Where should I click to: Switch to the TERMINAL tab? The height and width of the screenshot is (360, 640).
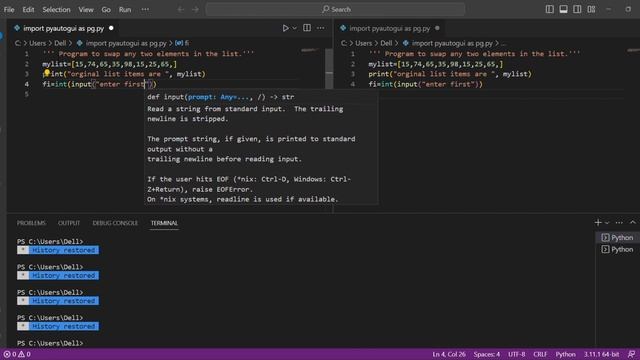(164, 223)
